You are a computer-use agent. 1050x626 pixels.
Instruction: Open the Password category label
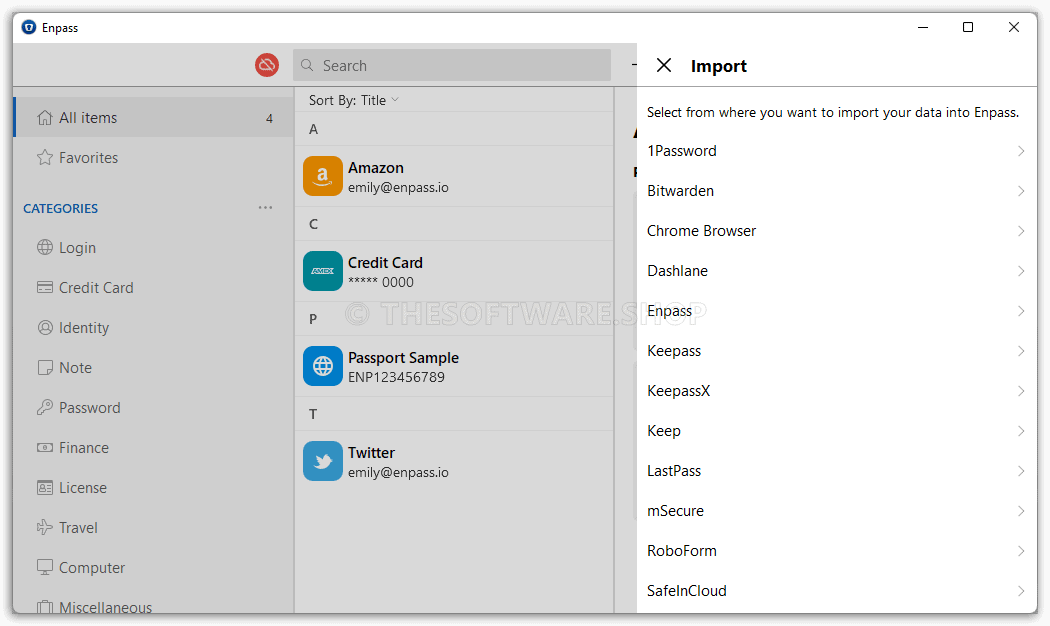point(90,408)
